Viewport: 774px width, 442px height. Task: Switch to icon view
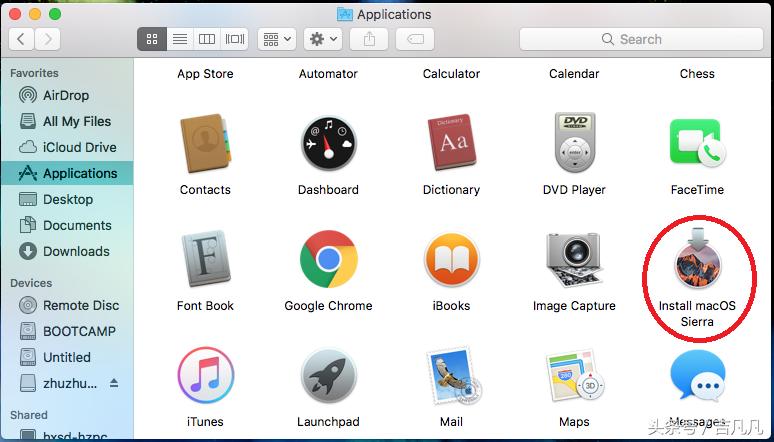pos(152,39)
